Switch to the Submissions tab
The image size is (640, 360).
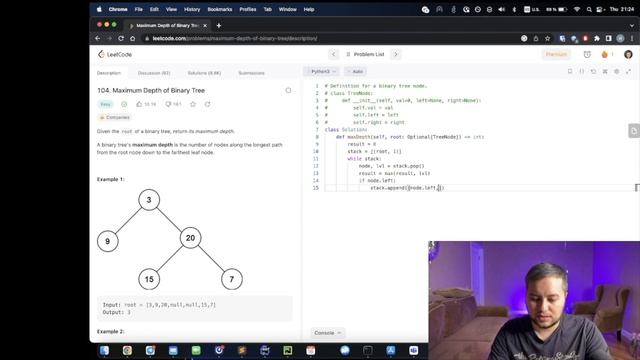(251, 73)
